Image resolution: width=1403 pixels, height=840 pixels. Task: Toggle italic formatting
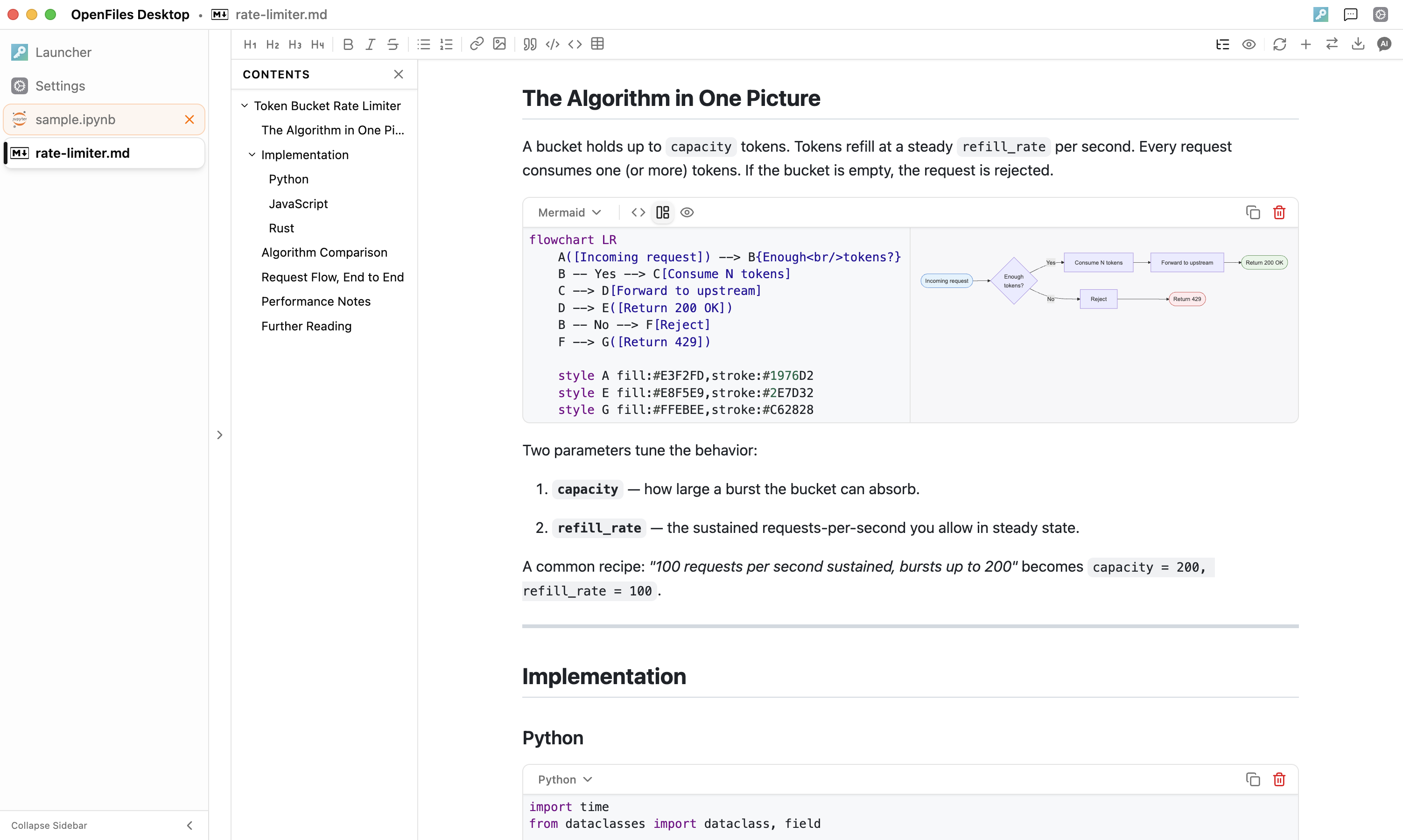pyautogui.click(x=370, y=44)
